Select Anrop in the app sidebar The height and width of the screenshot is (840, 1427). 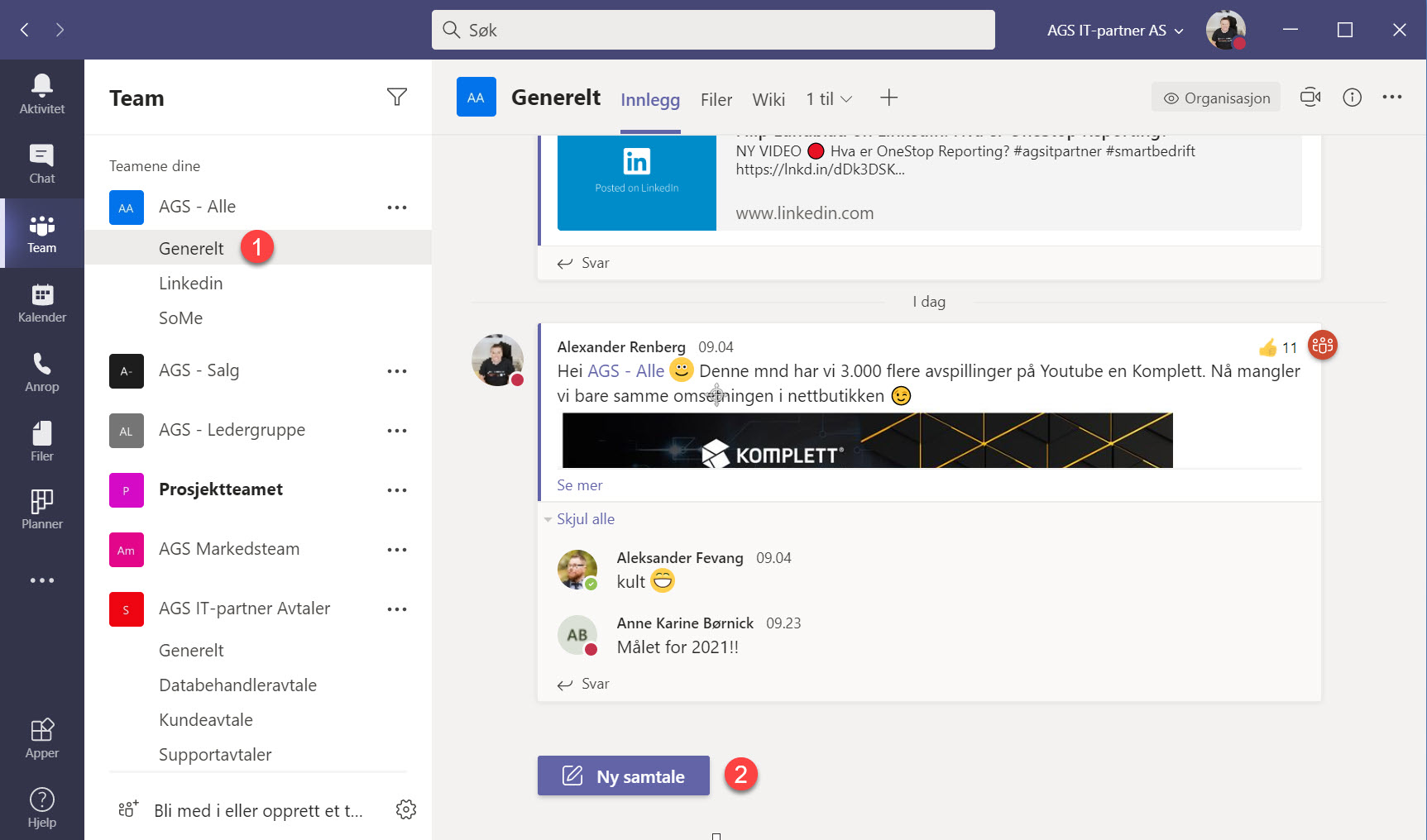click(41, 372)
